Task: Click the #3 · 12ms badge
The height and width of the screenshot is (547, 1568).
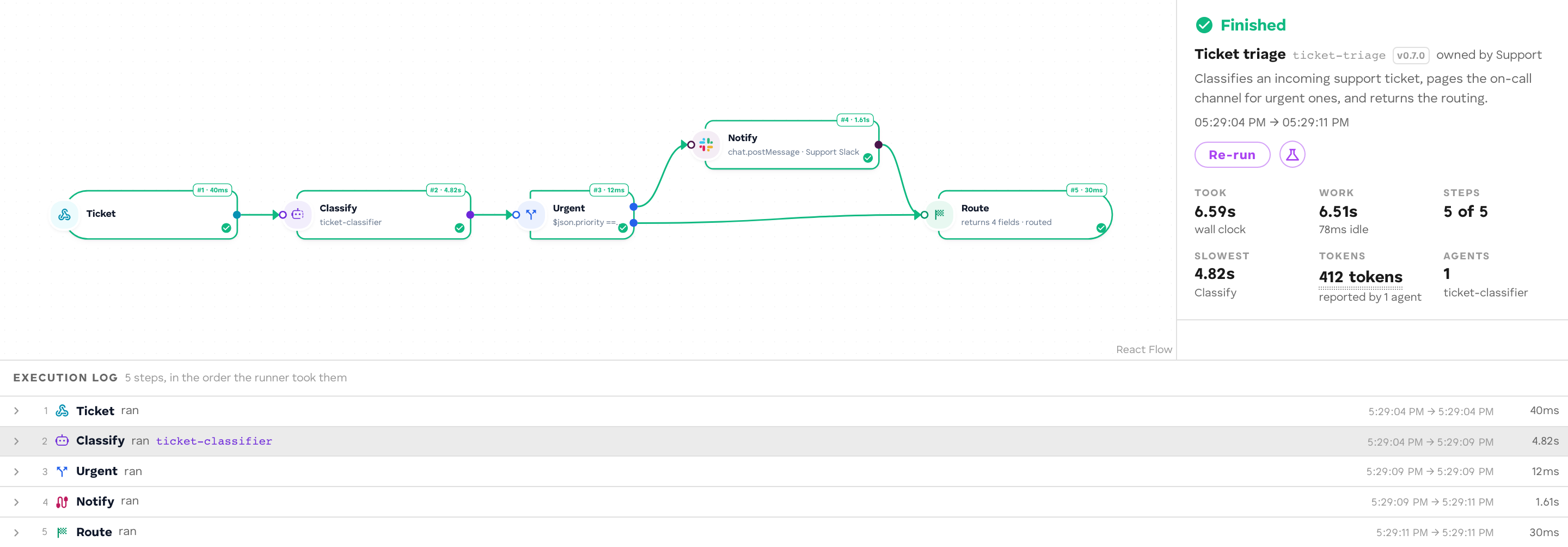Action: click(x=609, y=190)
